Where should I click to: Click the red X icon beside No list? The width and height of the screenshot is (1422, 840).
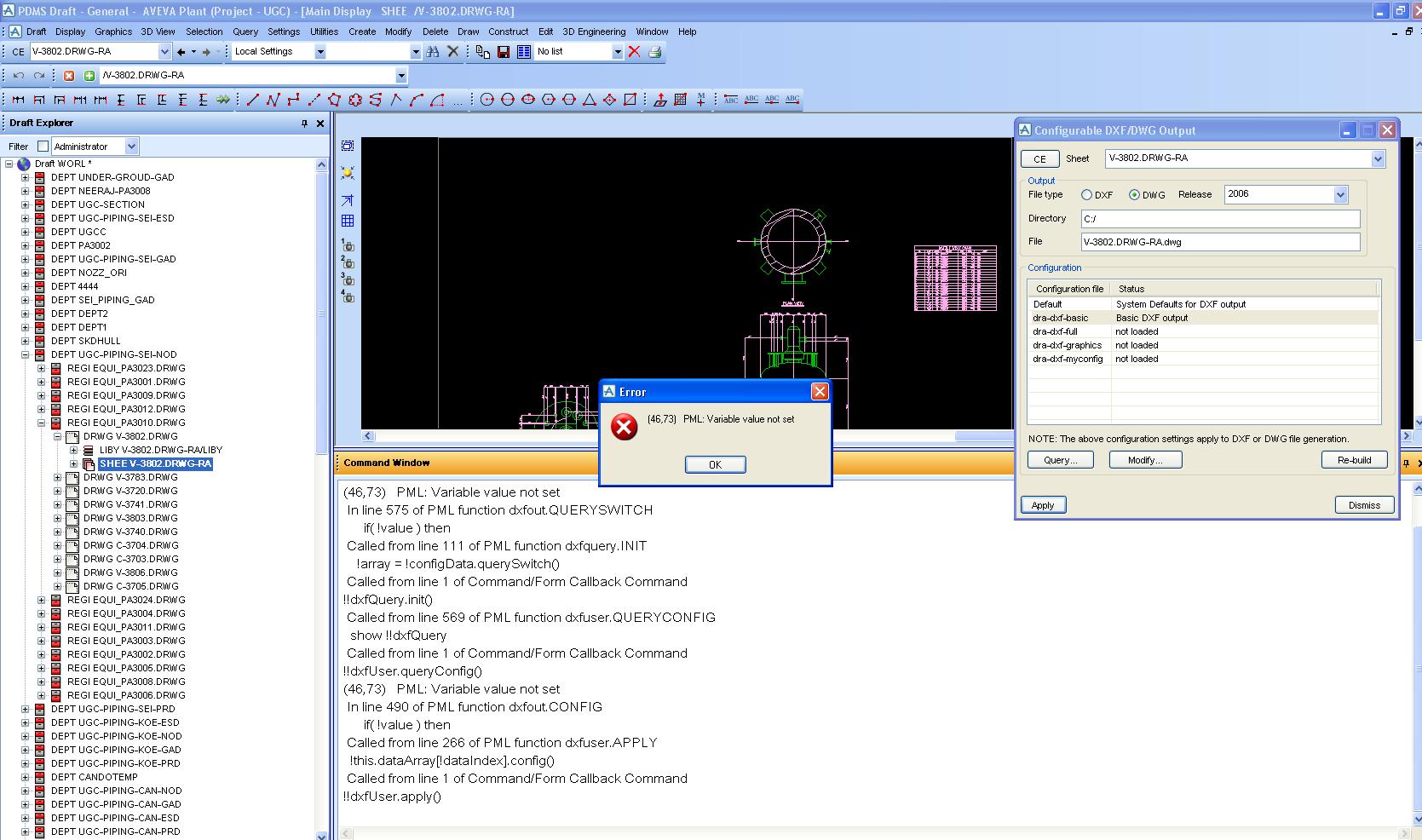click(x=634, y=52)
